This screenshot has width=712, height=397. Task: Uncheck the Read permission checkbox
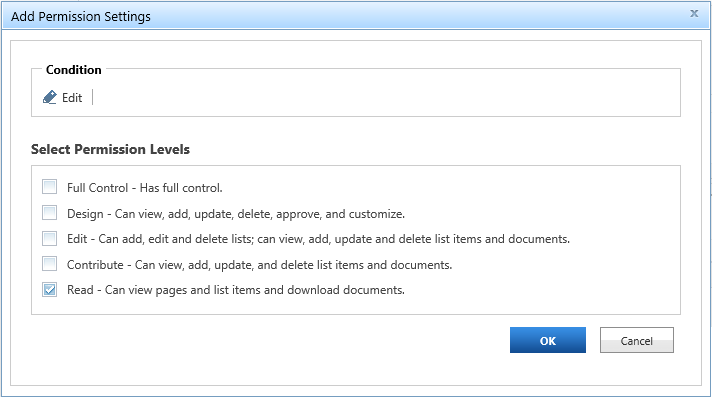coord(49,289)
